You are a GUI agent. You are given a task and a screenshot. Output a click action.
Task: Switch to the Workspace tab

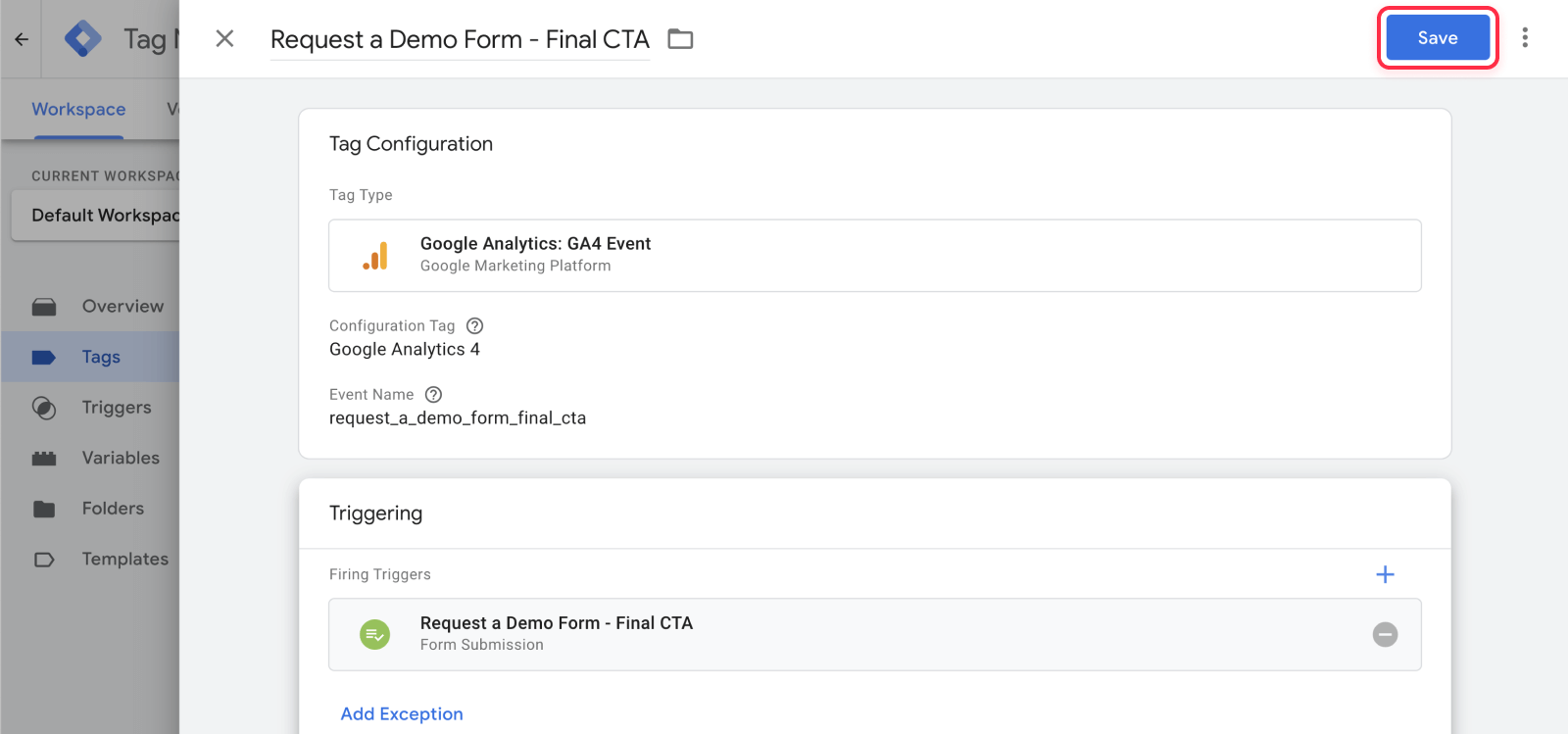point(78,109)
